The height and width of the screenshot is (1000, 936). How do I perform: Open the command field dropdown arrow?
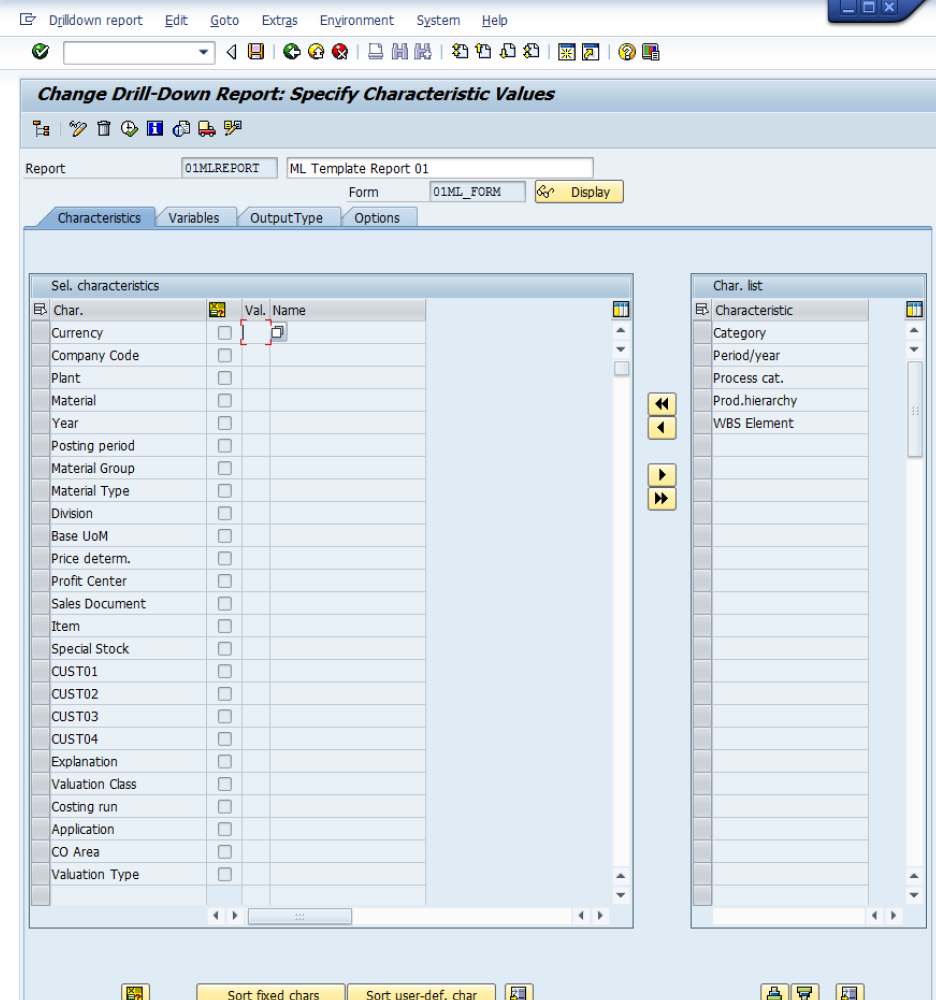(203, 52)
